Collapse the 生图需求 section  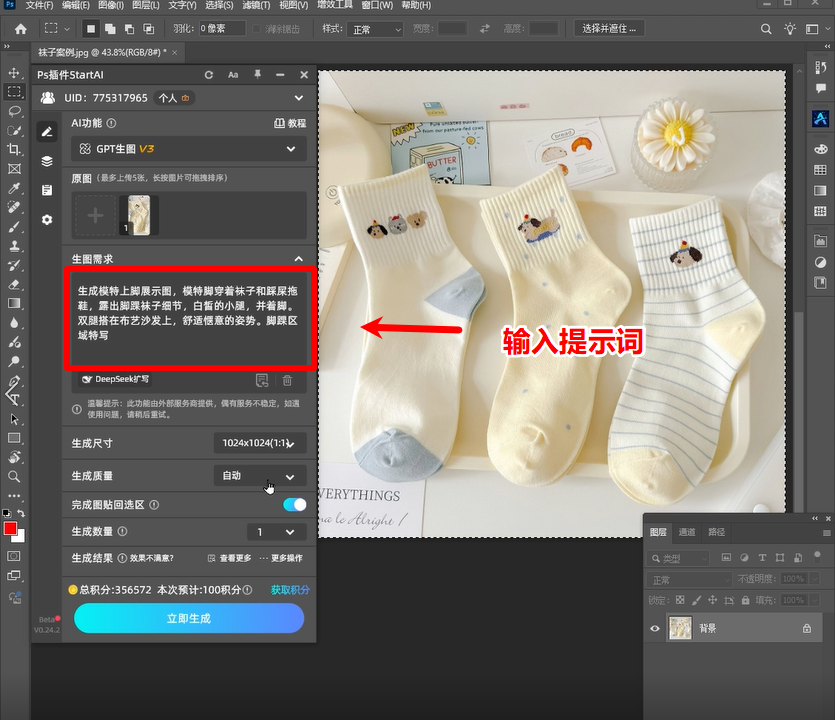pos(299,259)
